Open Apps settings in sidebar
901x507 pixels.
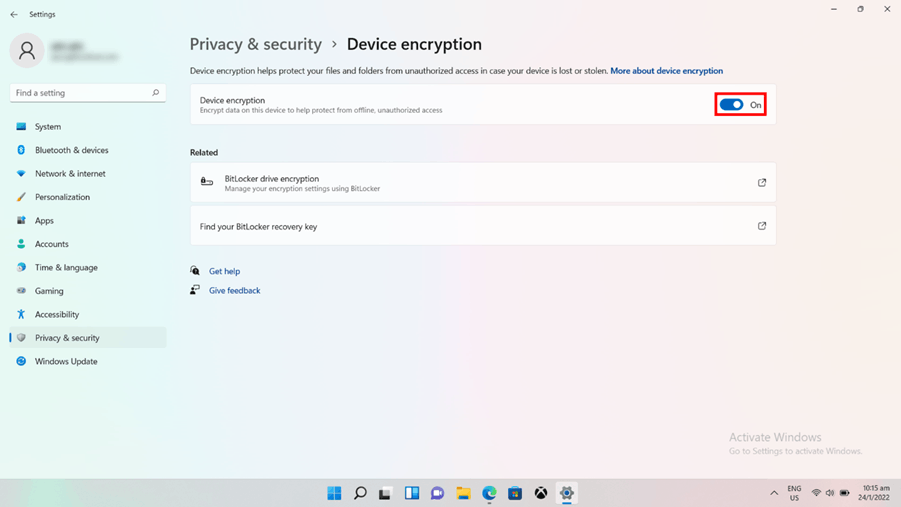[88, 221]
